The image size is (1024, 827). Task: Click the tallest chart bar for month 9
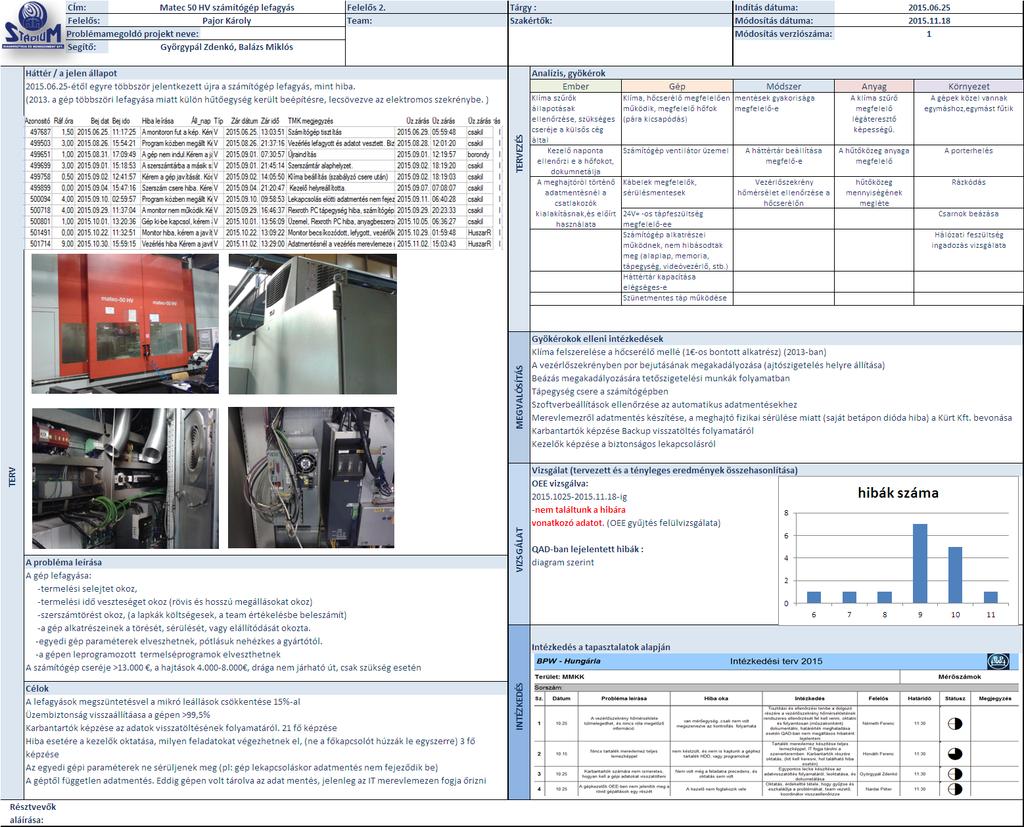[920, 563]
